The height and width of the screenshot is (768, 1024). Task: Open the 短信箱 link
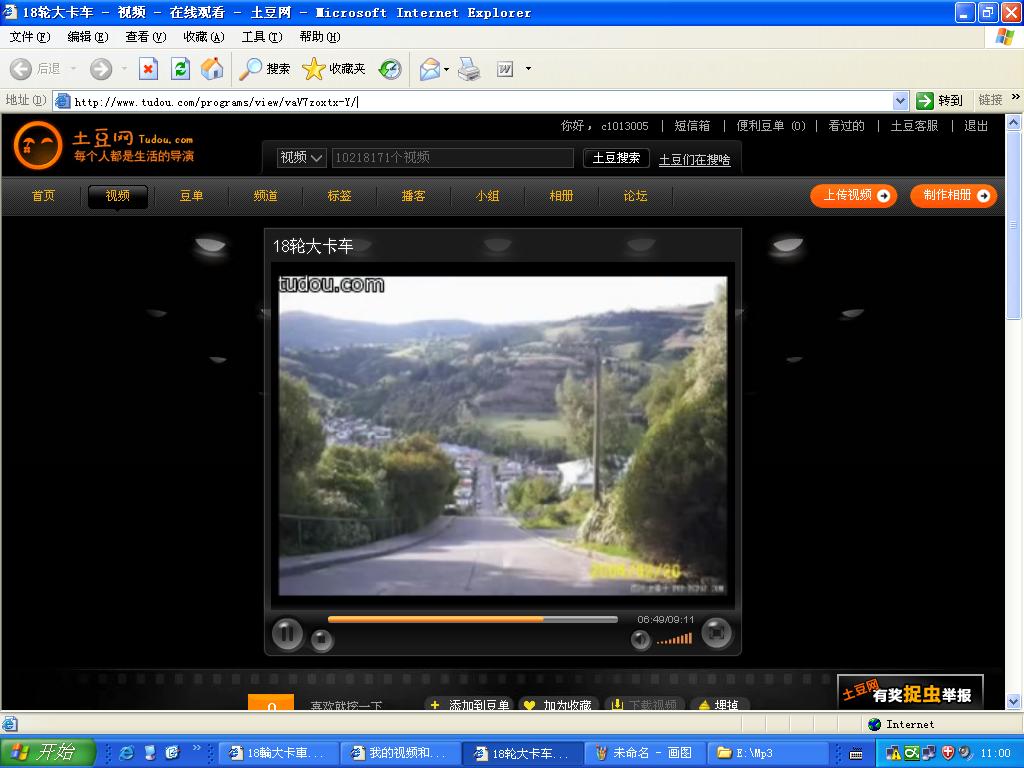692,126
